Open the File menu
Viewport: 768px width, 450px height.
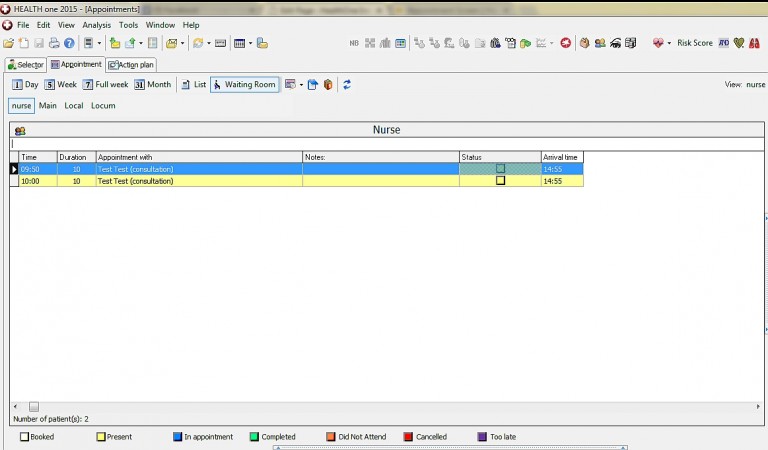pyautogui.click(x=23, y=25)
